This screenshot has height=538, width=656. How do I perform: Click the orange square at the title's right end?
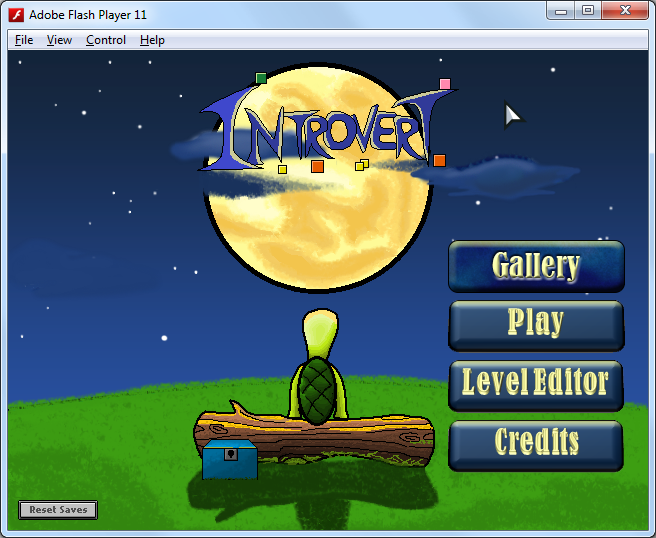(439, 160)
